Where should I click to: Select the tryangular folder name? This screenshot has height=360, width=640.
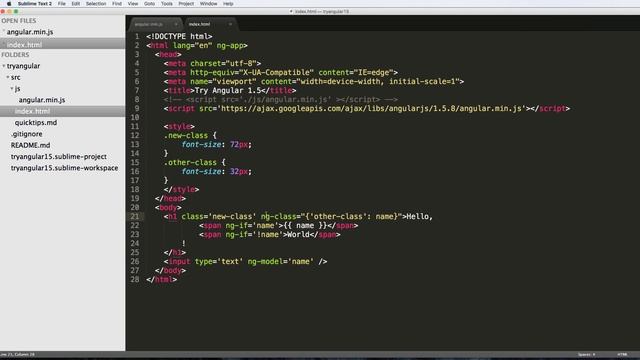pyautogui.click(x=23, y=66)
